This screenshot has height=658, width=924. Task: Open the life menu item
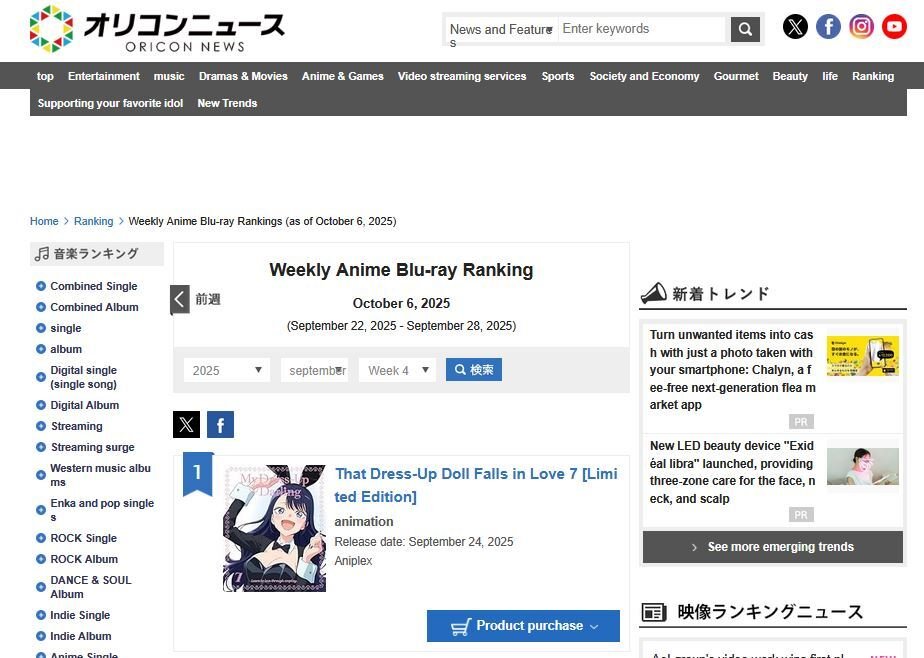coord(830,76)
